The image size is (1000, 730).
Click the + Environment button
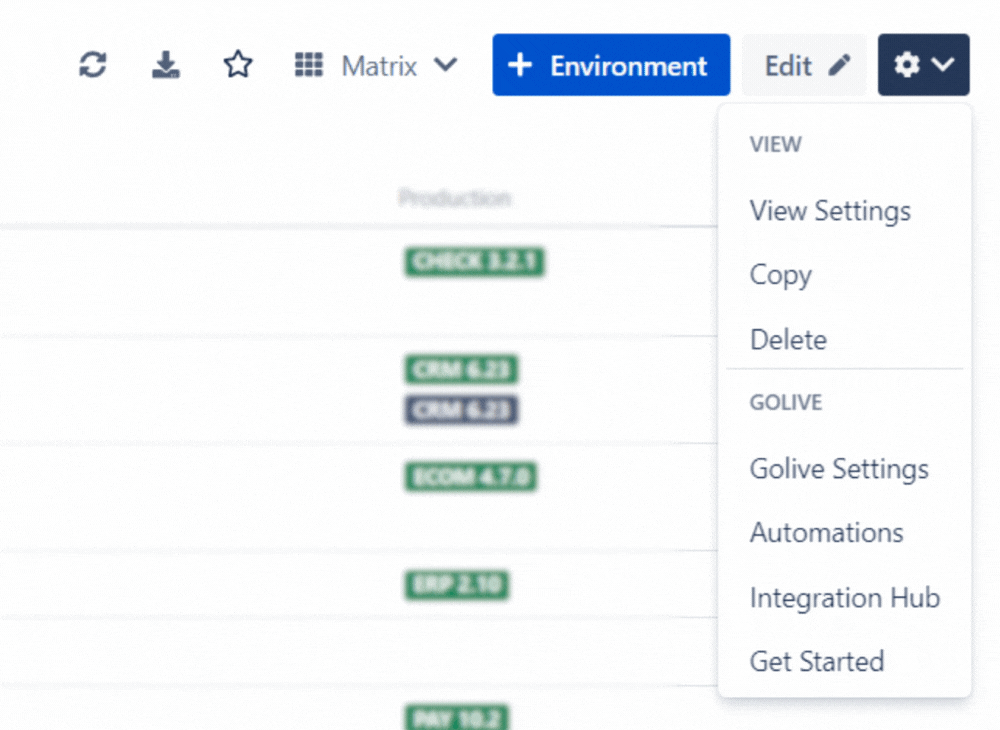point(610,66)
